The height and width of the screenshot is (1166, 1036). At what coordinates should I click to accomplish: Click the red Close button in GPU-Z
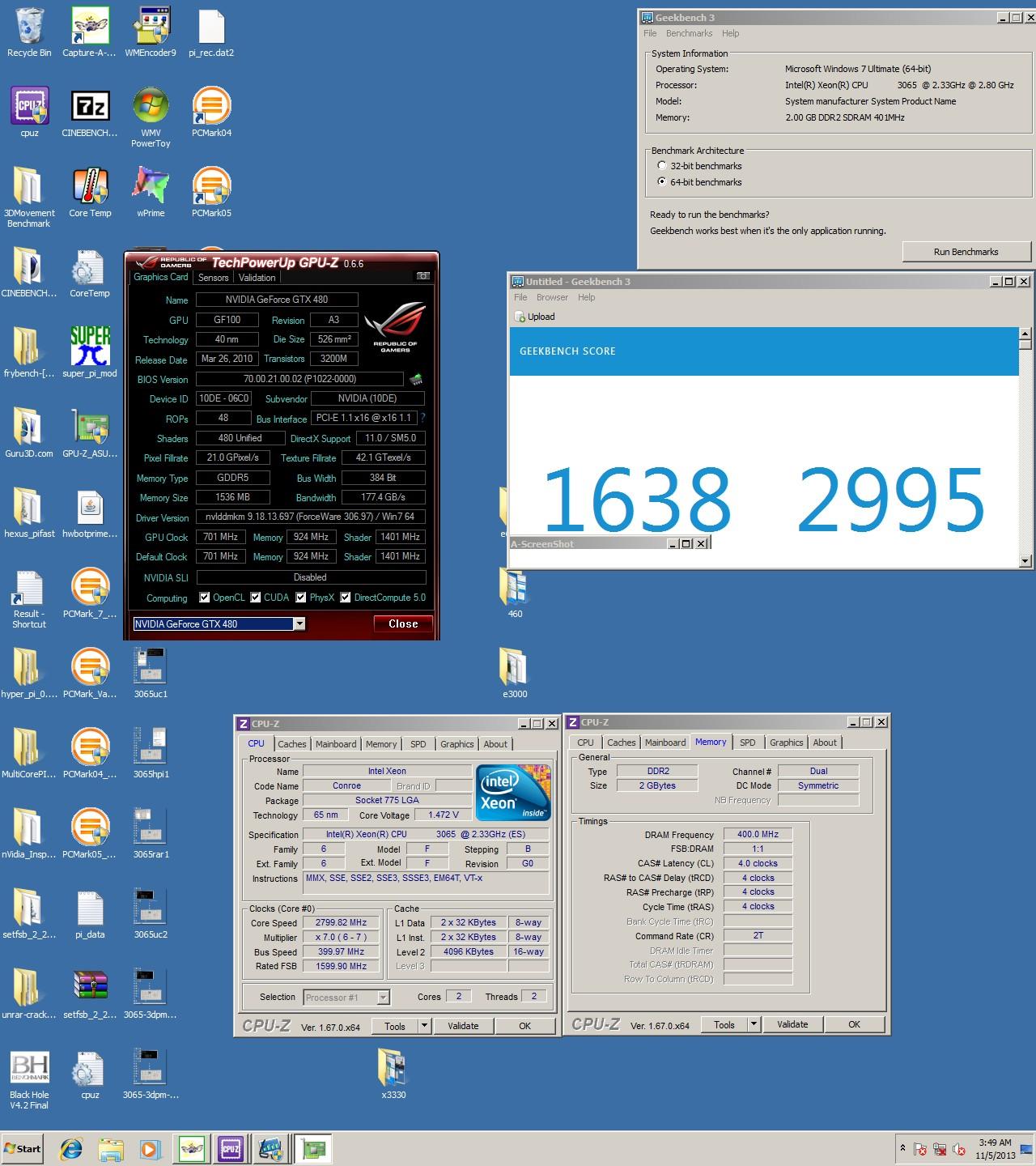pos(403,623)
